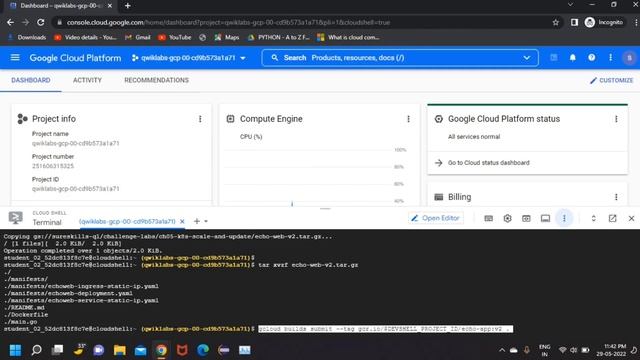Maximize or restore Cloud Shell panel height
Screen dimensions: 640x360
593,218
